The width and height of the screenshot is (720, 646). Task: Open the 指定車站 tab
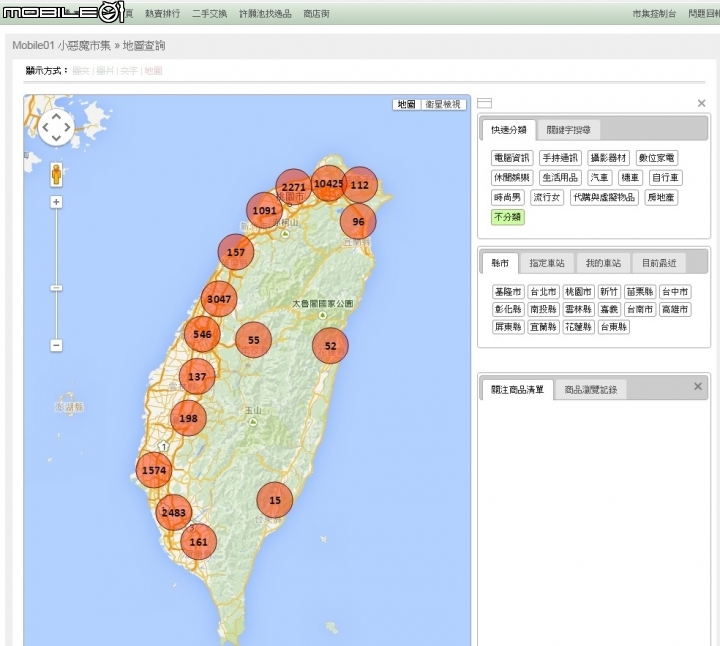click(547, 263)
